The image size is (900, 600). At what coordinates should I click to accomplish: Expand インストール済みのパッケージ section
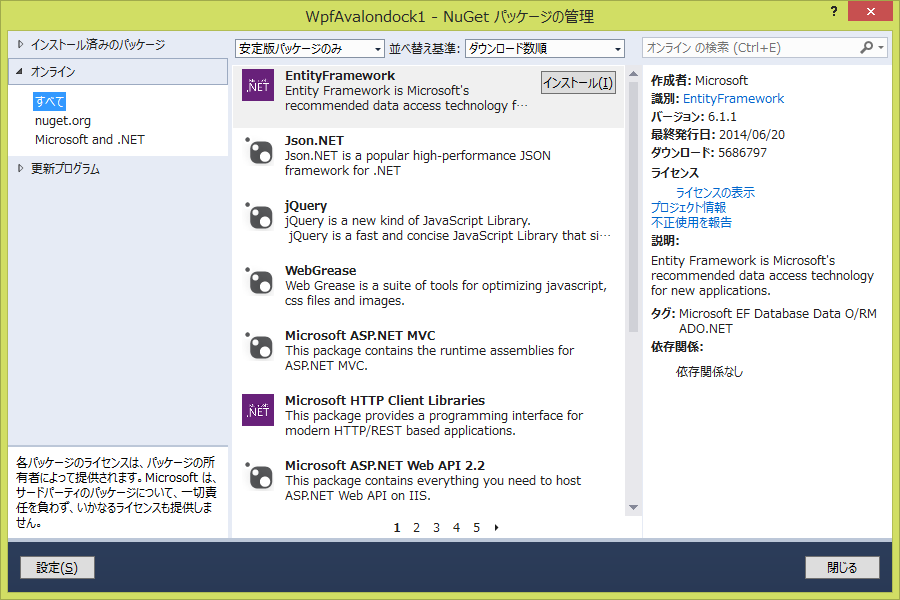(21, 44)
